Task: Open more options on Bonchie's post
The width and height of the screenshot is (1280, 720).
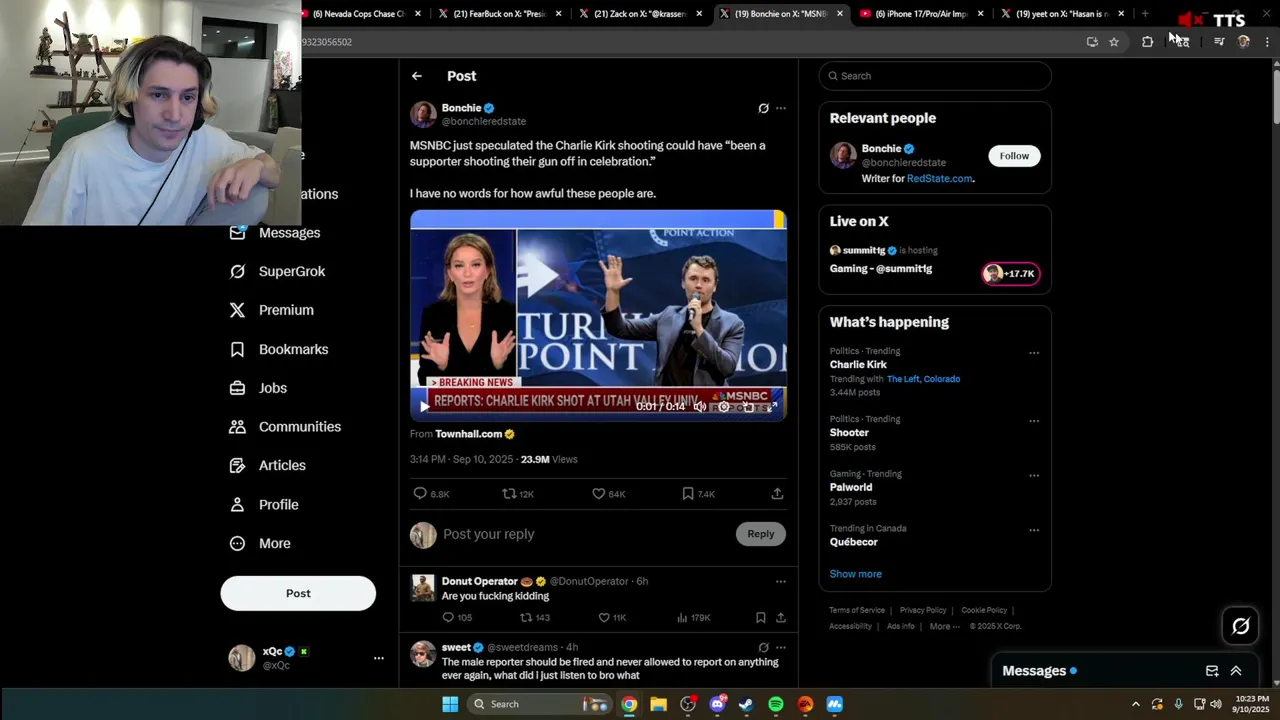Action: (x=781, y=108)
